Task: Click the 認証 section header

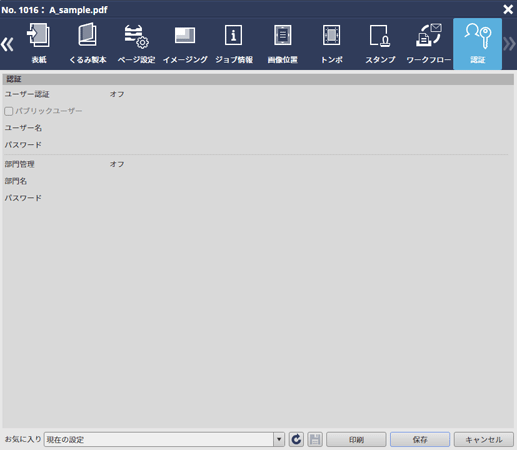Action: point(258,79)
